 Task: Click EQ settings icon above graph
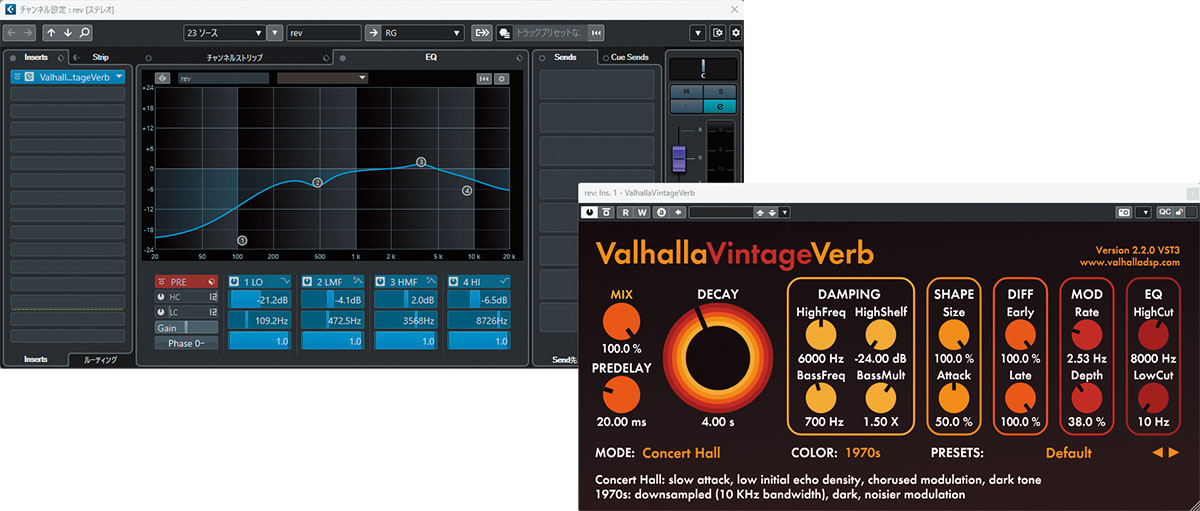click(501, 78)
